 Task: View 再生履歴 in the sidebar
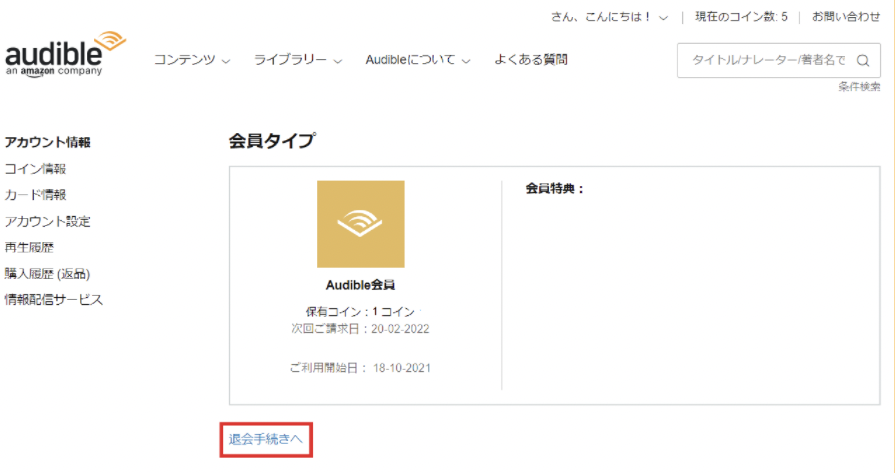coord(29,248)
